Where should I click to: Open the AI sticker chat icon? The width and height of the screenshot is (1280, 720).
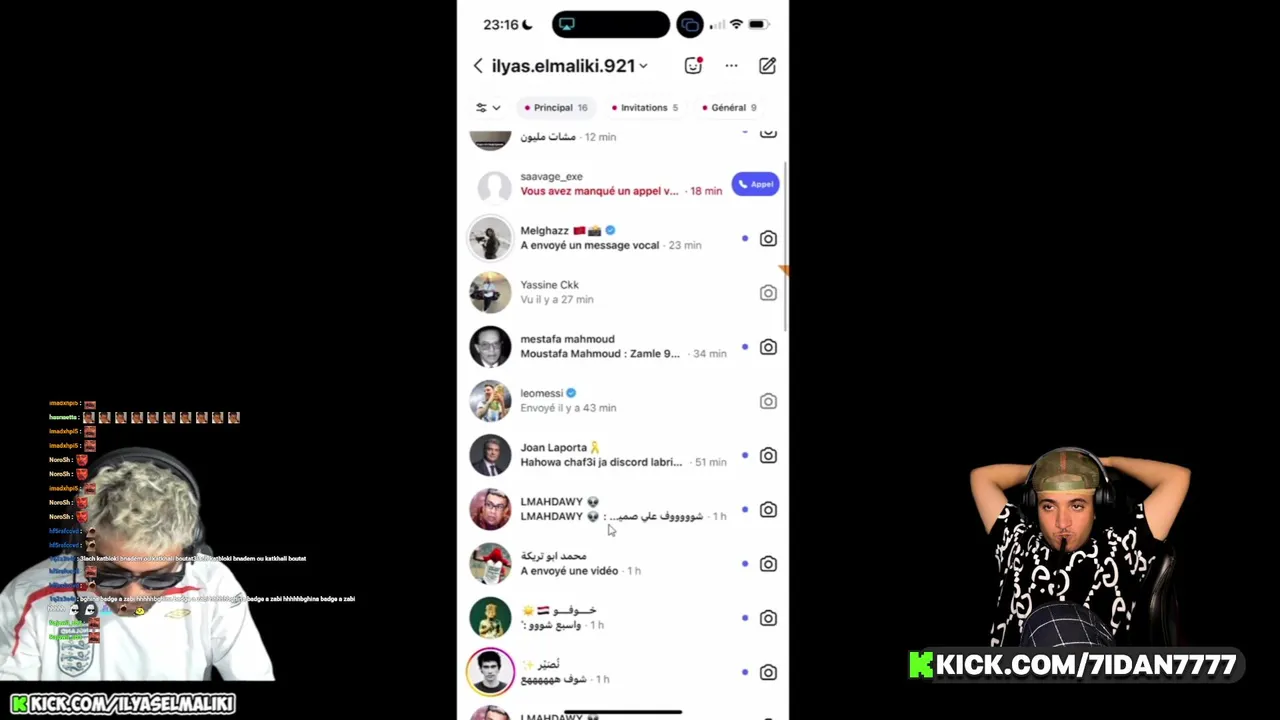click(693, 66)
